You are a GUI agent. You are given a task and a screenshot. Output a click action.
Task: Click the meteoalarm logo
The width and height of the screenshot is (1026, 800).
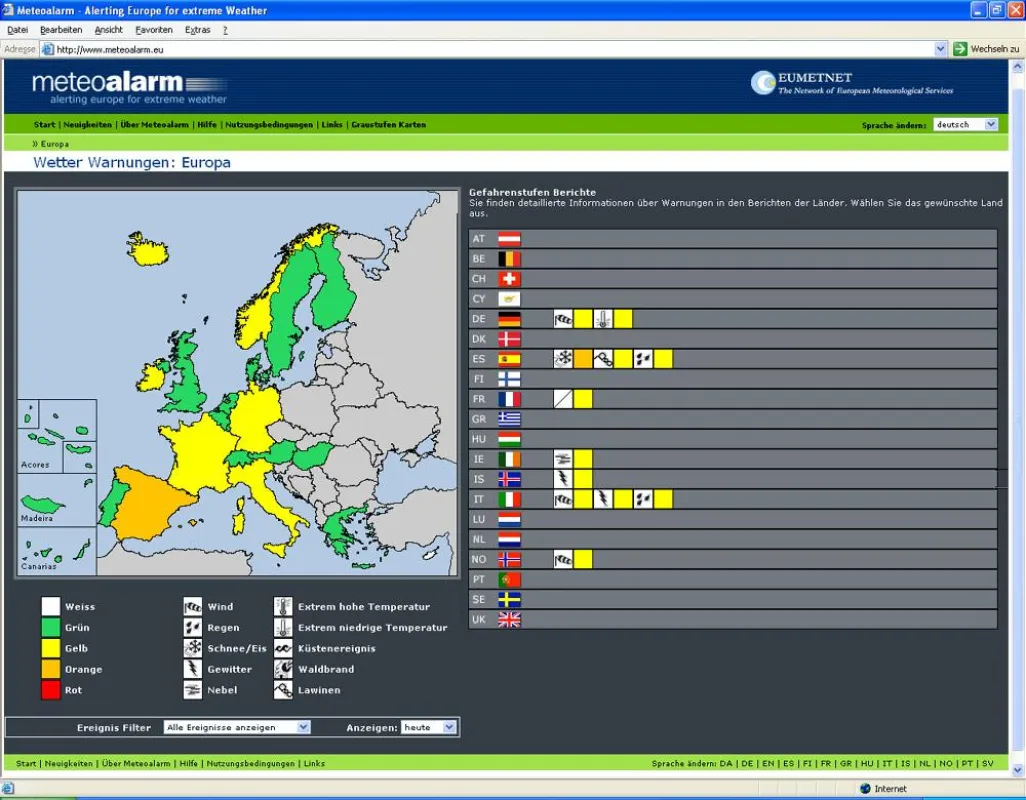130,88
